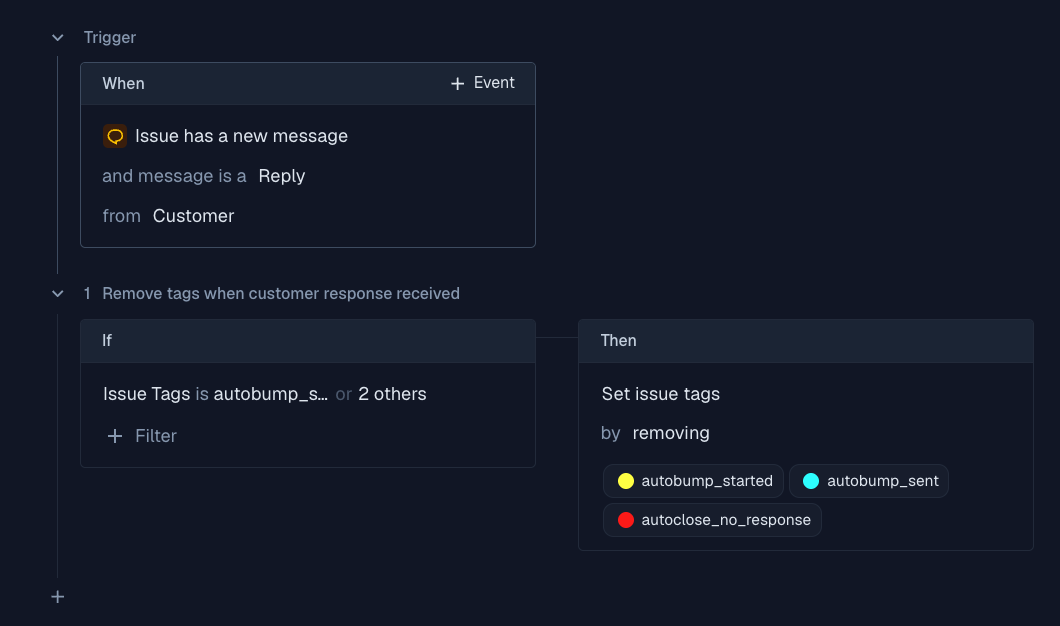The width and height of the screenshot is (1060, 626).
Task: Collapse the Remove tags step chevron
Action: (x=58, y=294)
